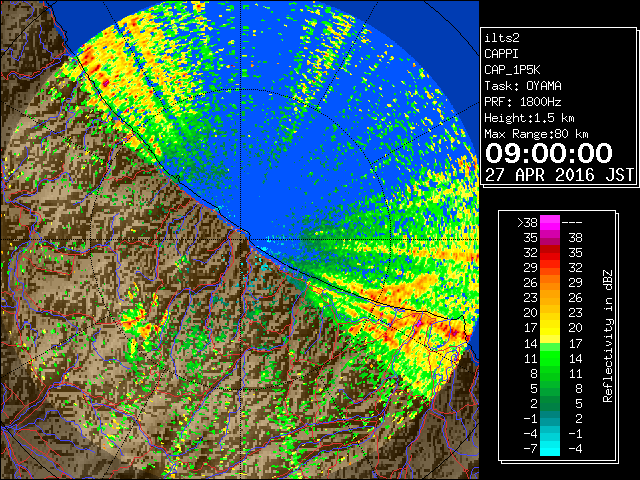Viewport: 640px width, 480px height.
Task: Click the 'Max Range:80 km' line
Action: point(536,134)
